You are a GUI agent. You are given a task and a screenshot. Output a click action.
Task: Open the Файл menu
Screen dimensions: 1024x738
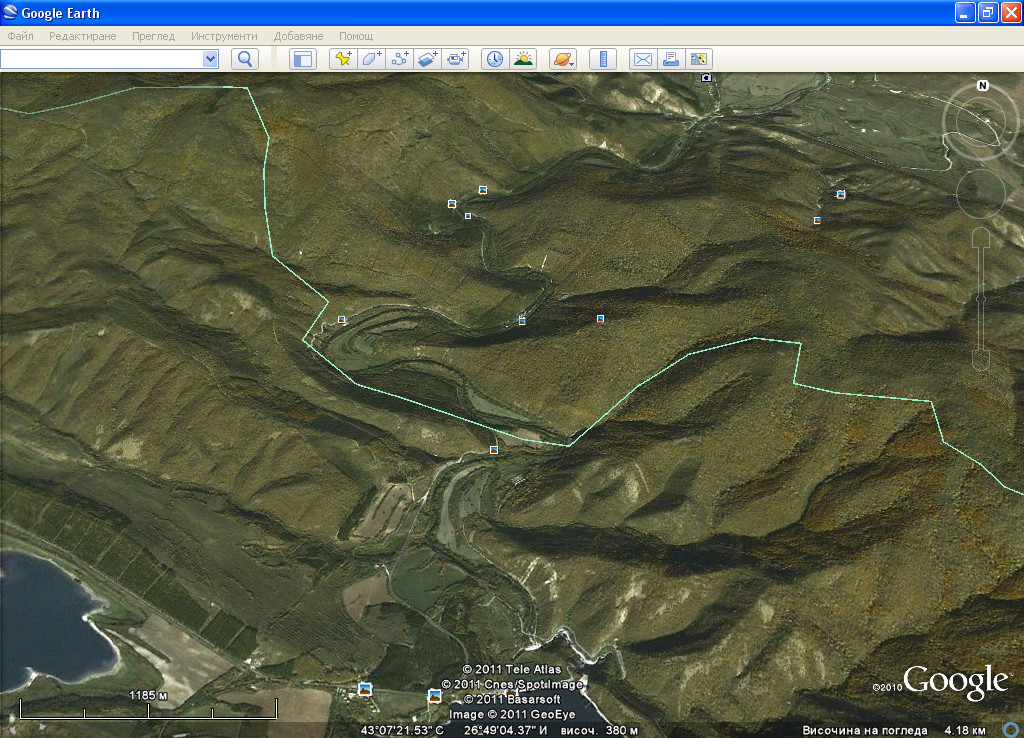(x=20, y=36)
